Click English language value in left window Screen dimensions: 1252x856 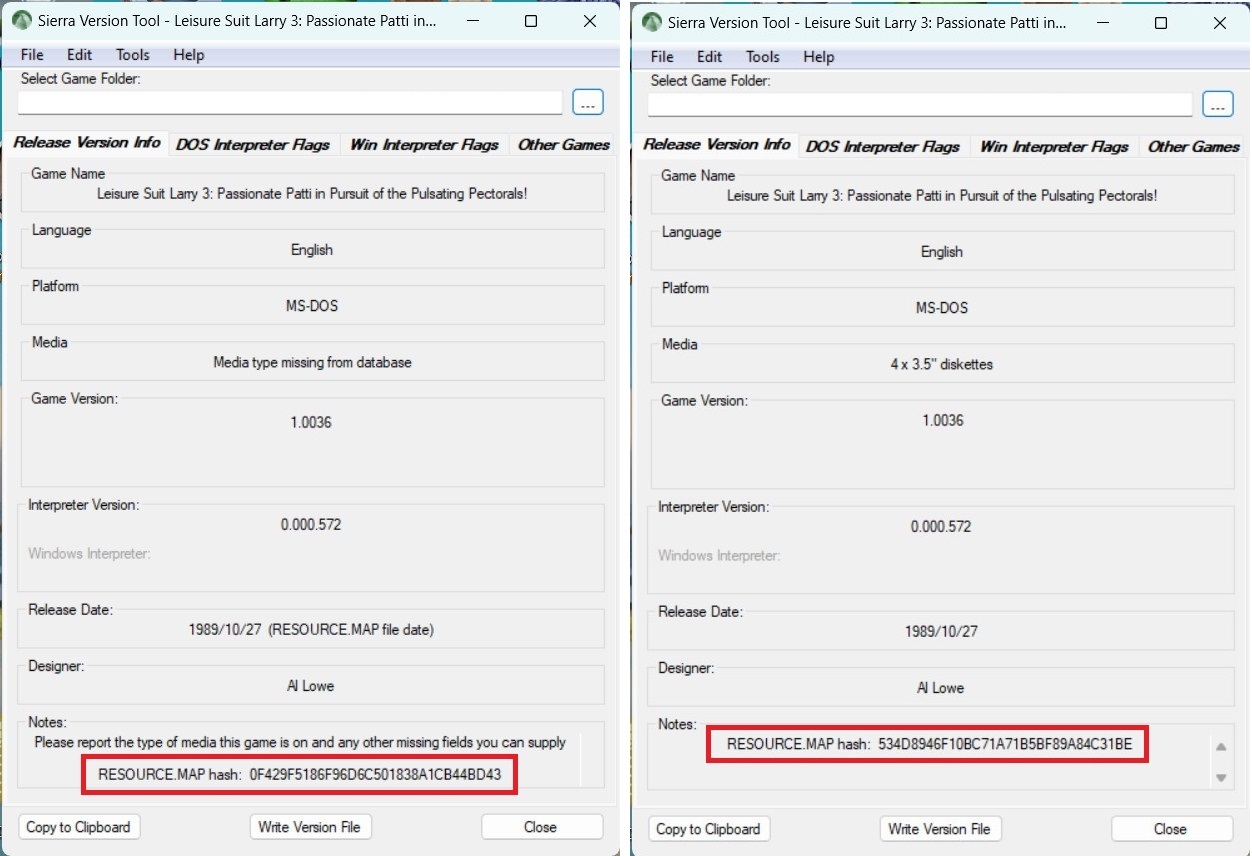click(x=312, y=250)
